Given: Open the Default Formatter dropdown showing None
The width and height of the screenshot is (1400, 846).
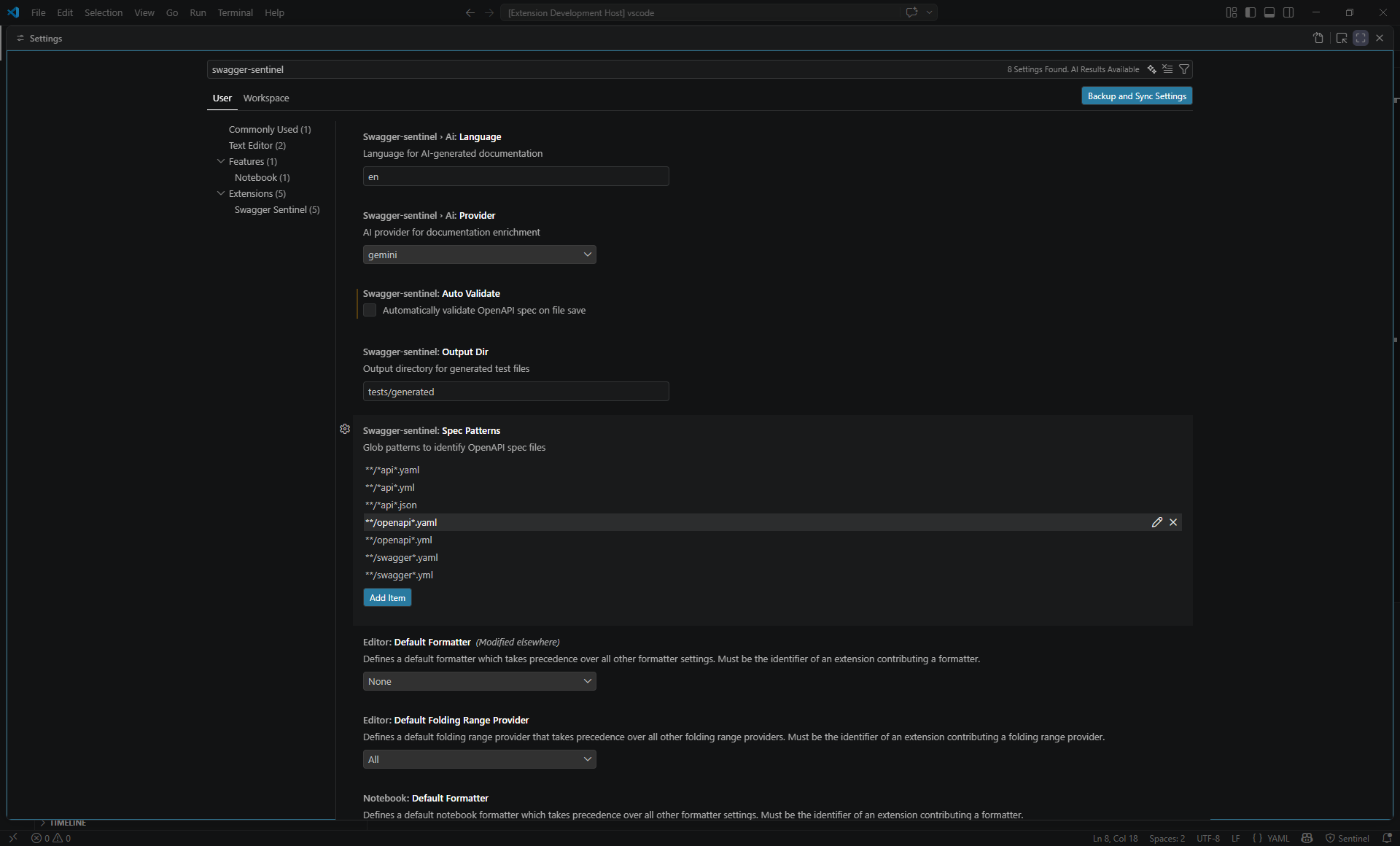Looking at the screenshot, I should click(x=479, y=680).
